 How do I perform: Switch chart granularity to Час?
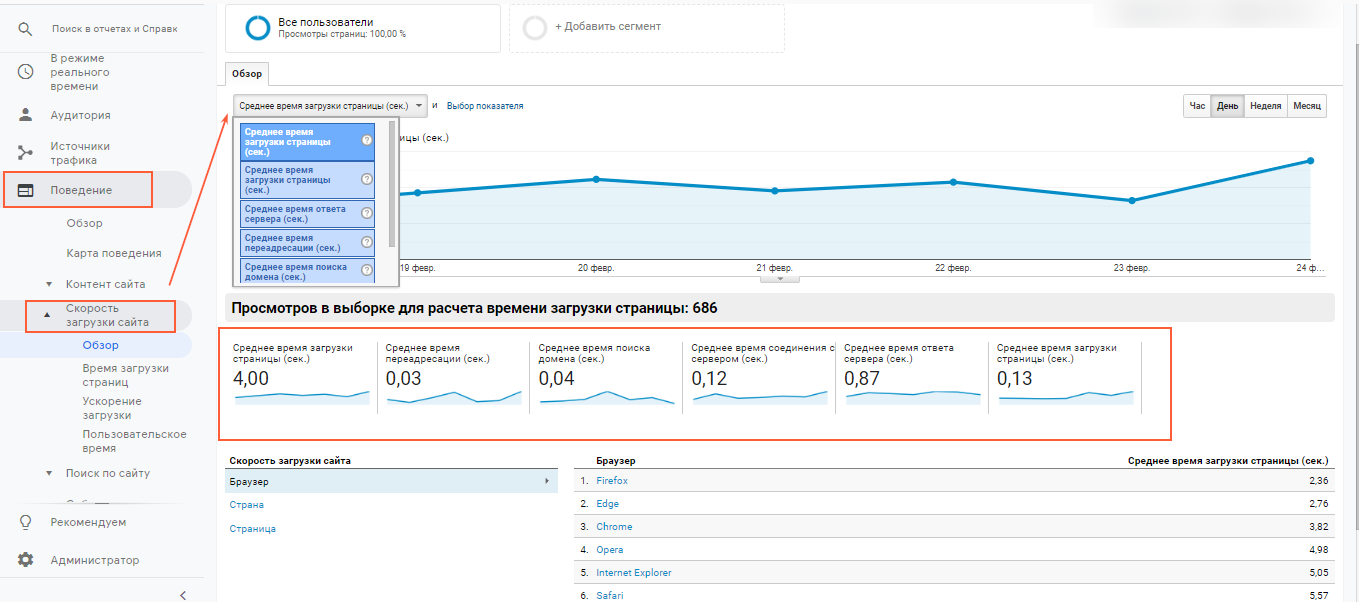point(1197,106)
